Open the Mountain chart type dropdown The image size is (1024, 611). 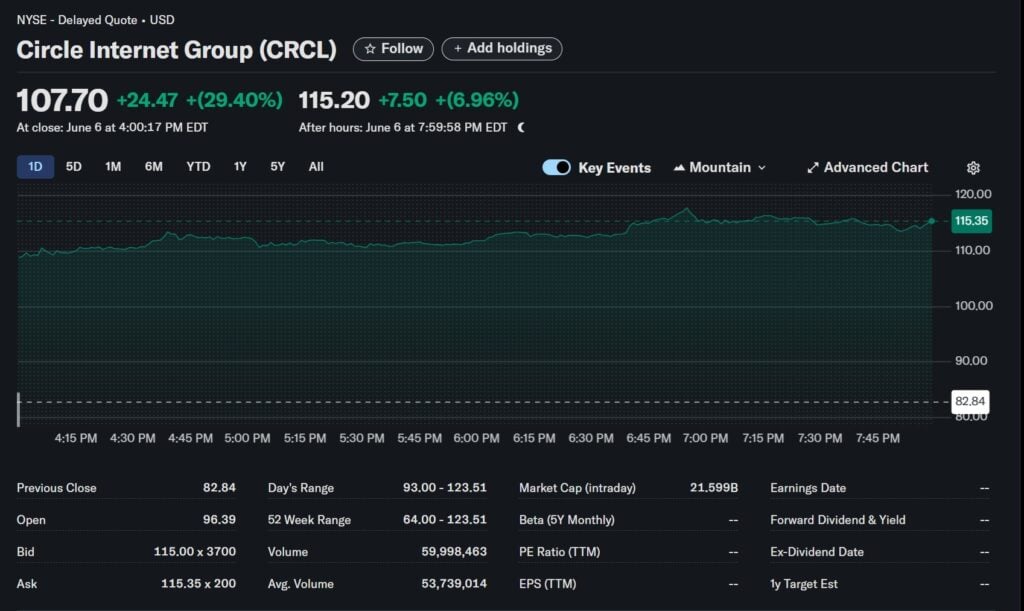(720, 168)
